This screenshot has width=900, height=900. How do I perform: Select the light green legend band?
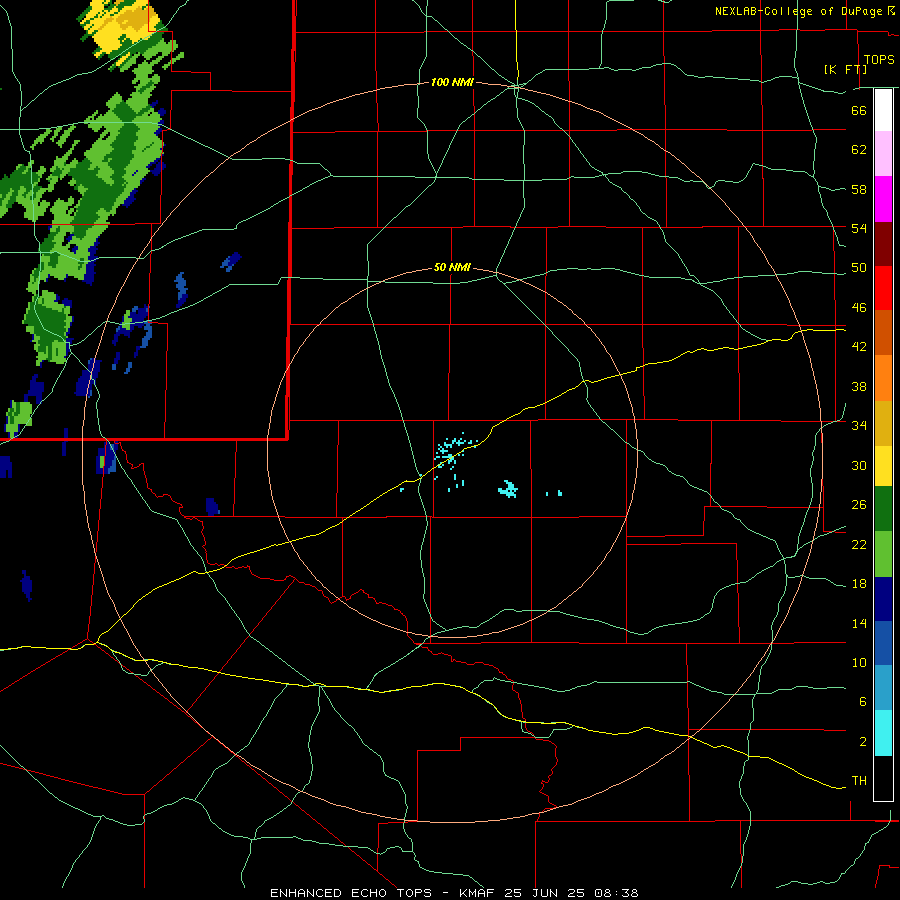883,554
